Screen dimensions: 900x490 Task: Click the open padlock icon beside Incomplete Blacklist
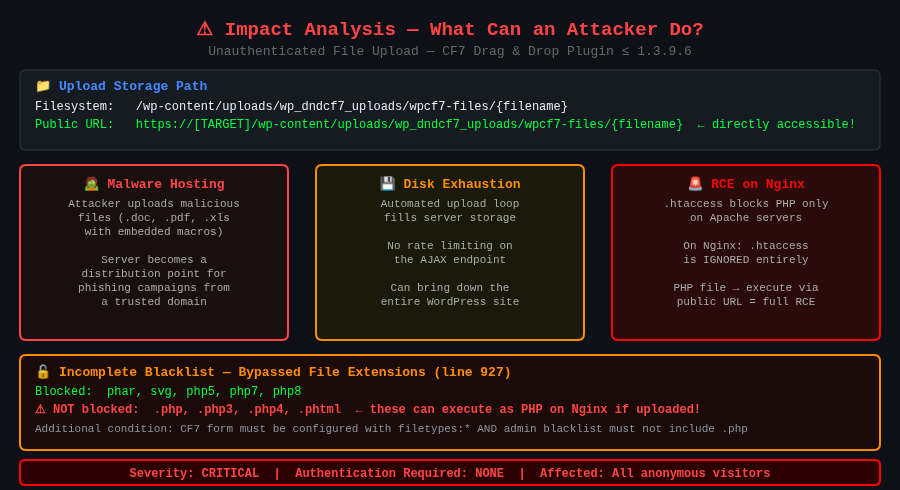click(43, 372)
